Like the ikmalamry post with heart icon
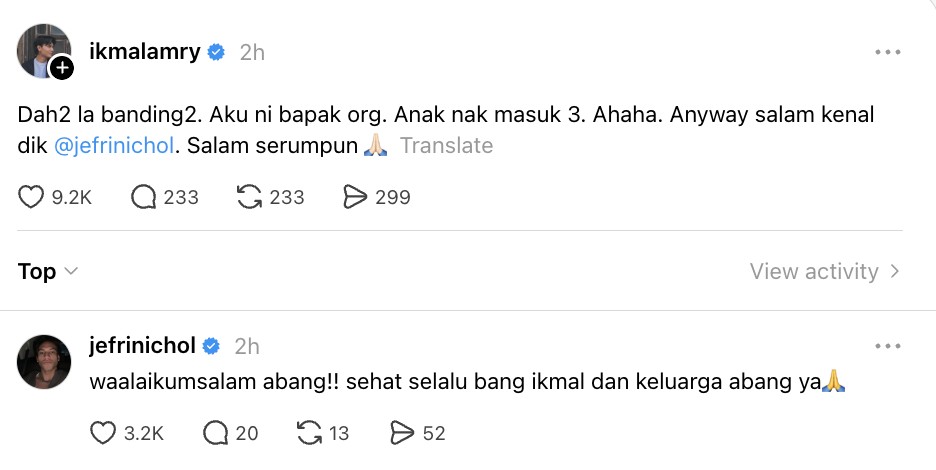The height and width of the screenshot is (470, 936). (x=32, y=198)
